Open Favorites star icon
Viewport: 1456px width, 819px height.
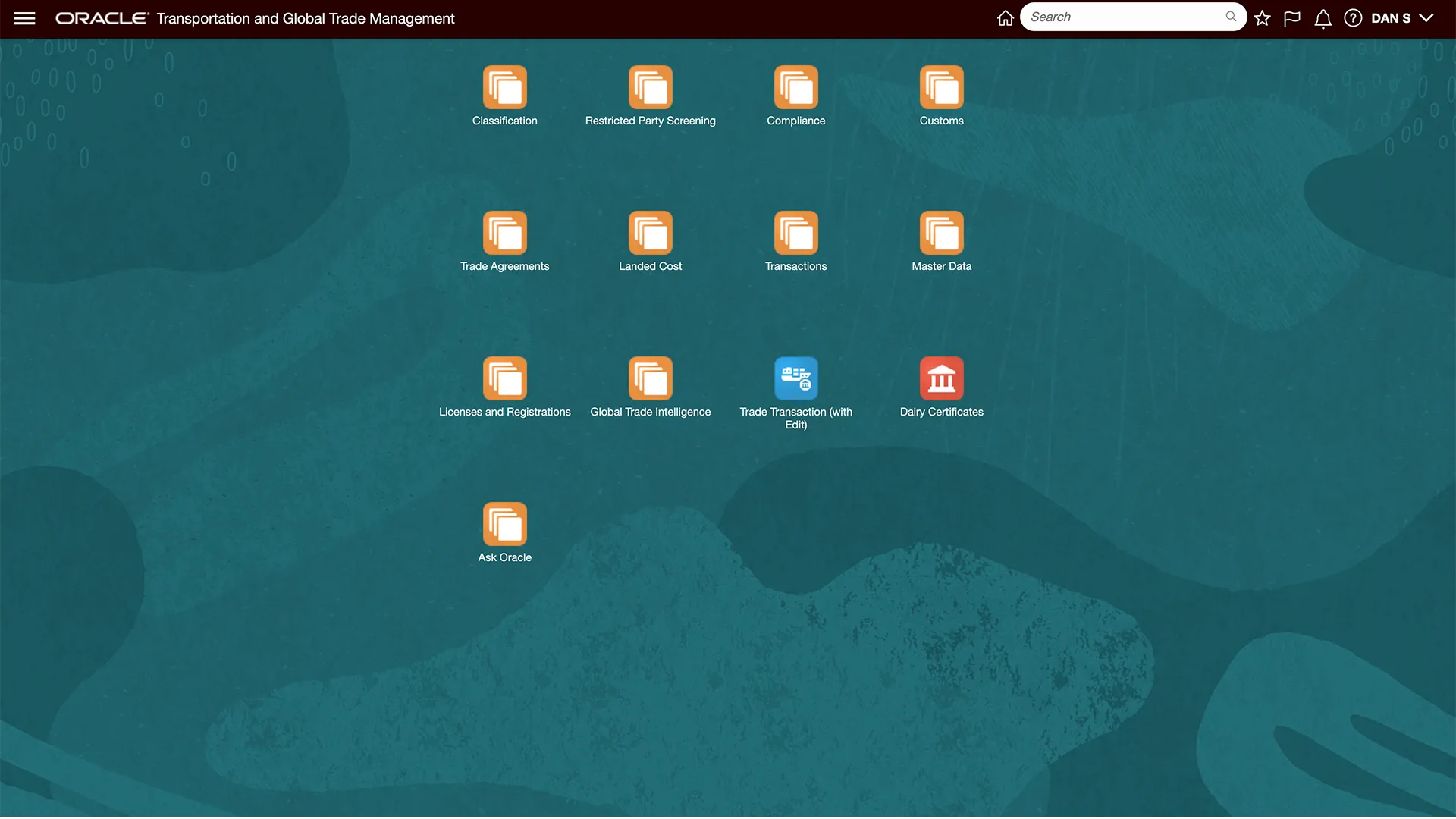coord(1262,18)
